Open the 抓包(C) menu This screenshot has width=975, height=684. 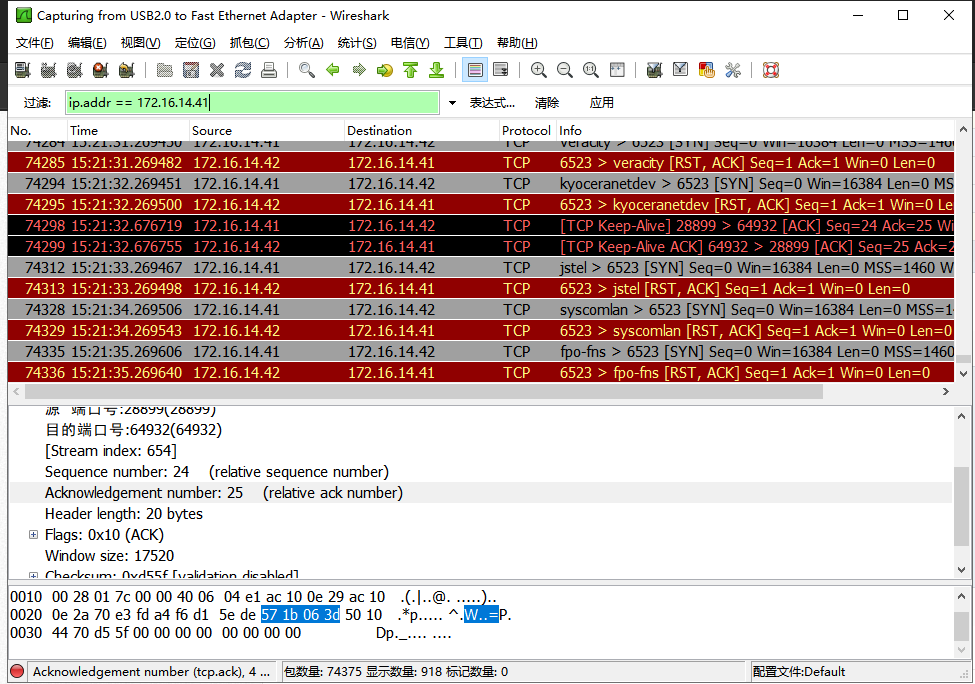249,43
